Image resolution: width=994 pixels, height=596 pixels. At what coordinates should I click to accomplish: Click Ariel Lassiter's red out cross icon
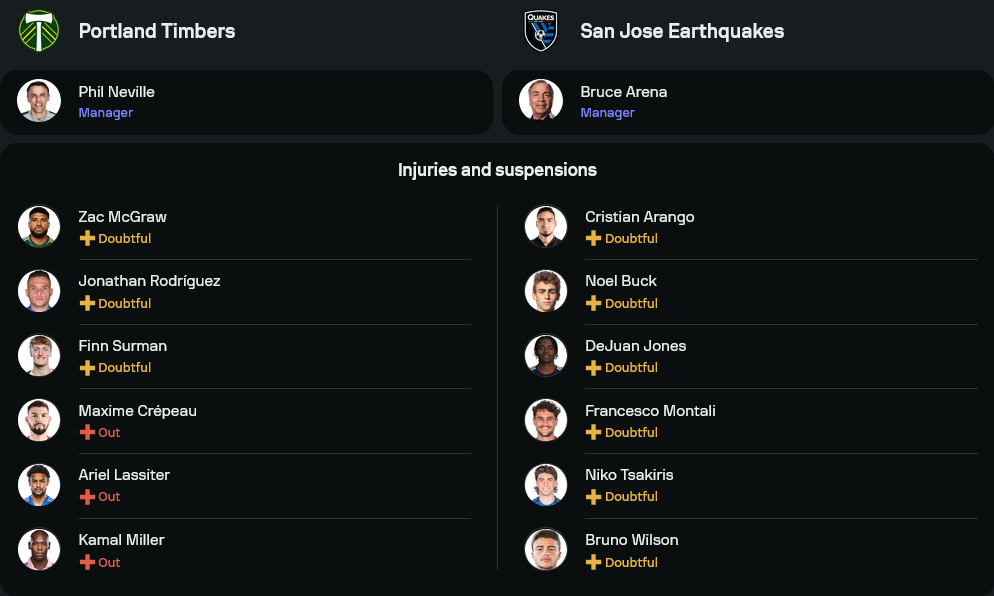click(x=87, y=497)
